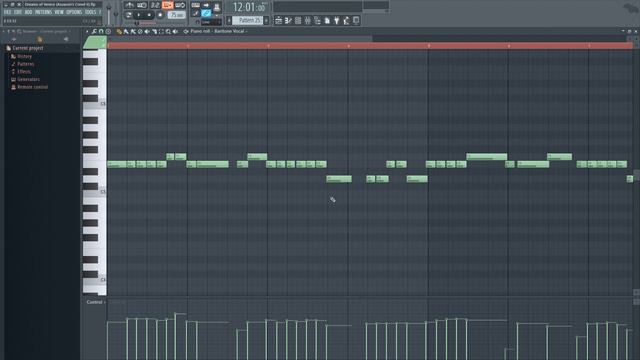Open the Channel rack from toolbar
The width and height of the screenshot is (640, 360).
click(298, 20)
